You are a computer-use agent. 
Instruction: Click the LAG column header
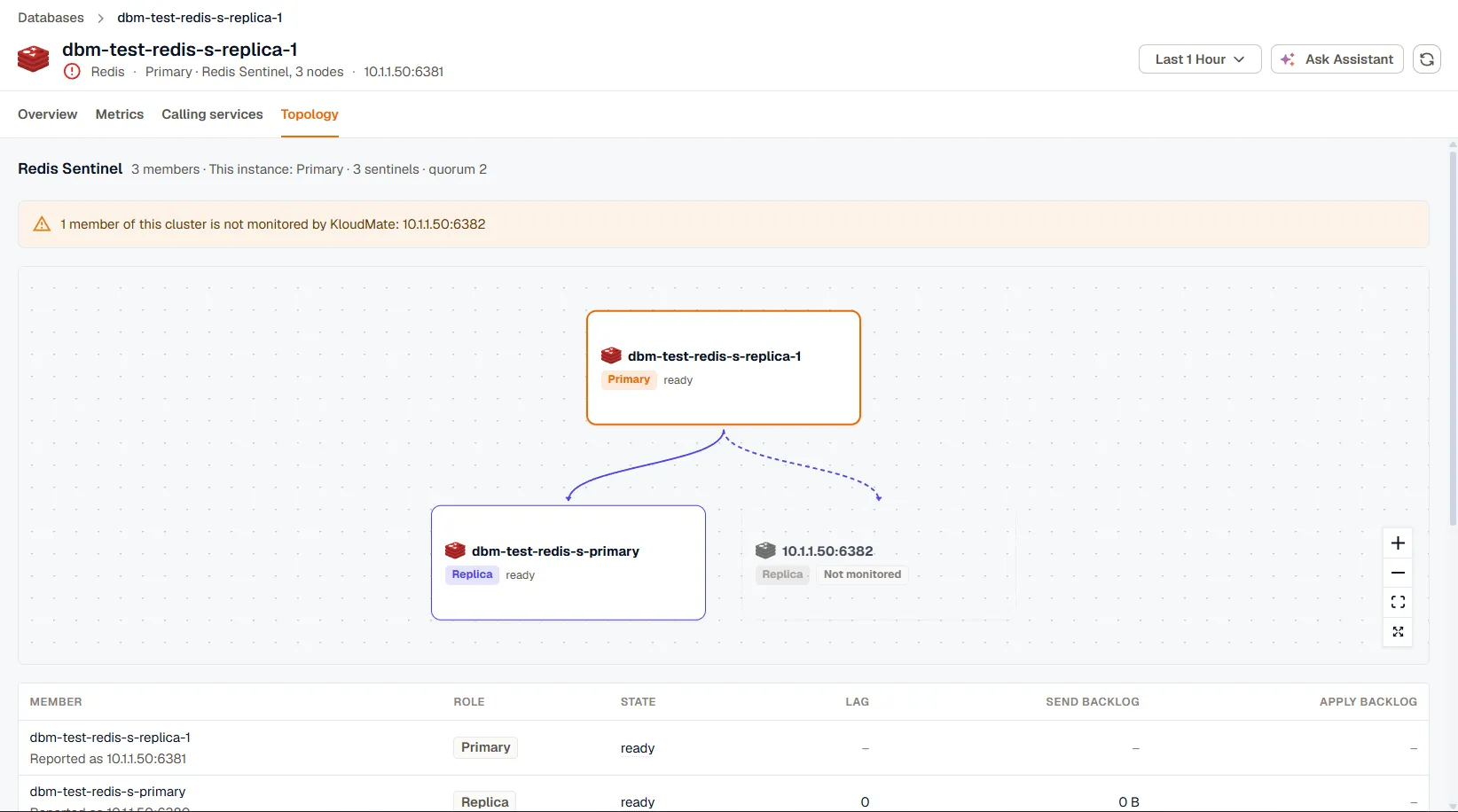[858, 702]
